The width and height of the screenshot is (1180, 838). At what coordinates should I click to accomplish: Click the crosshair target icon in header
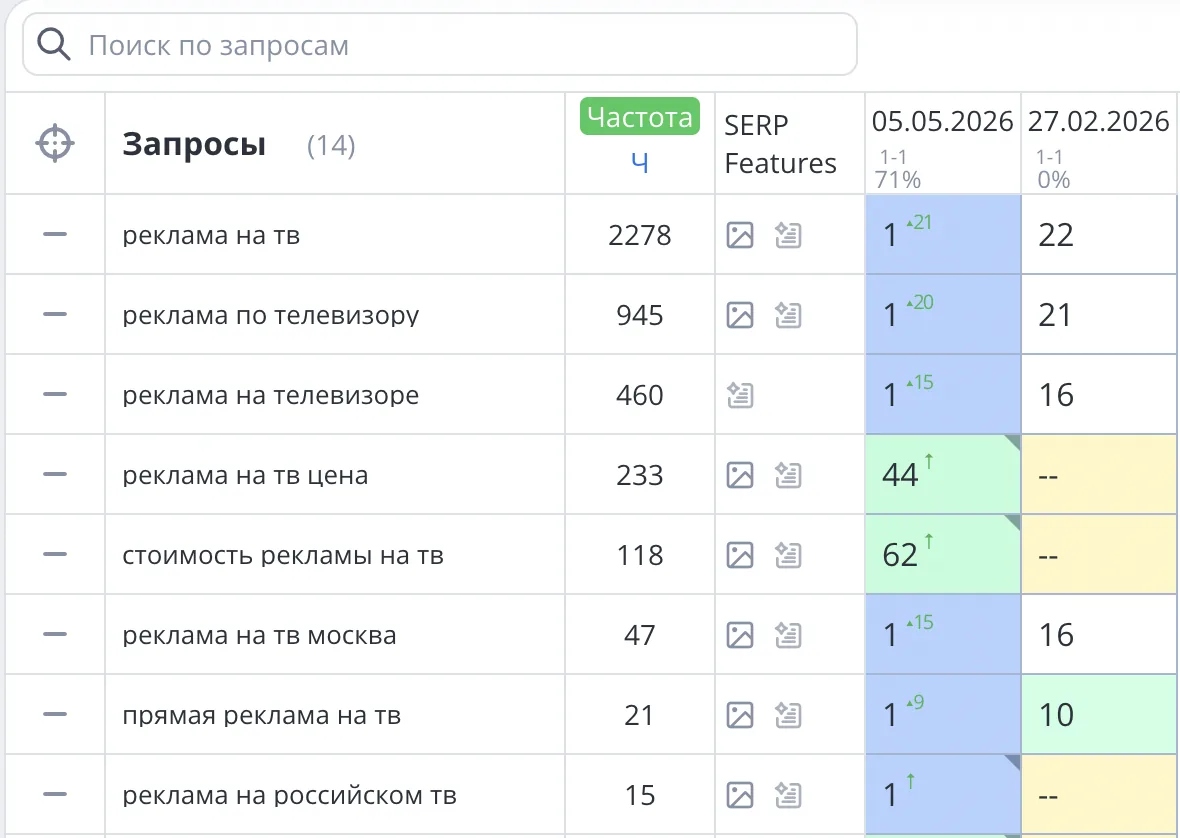(55, 143)
